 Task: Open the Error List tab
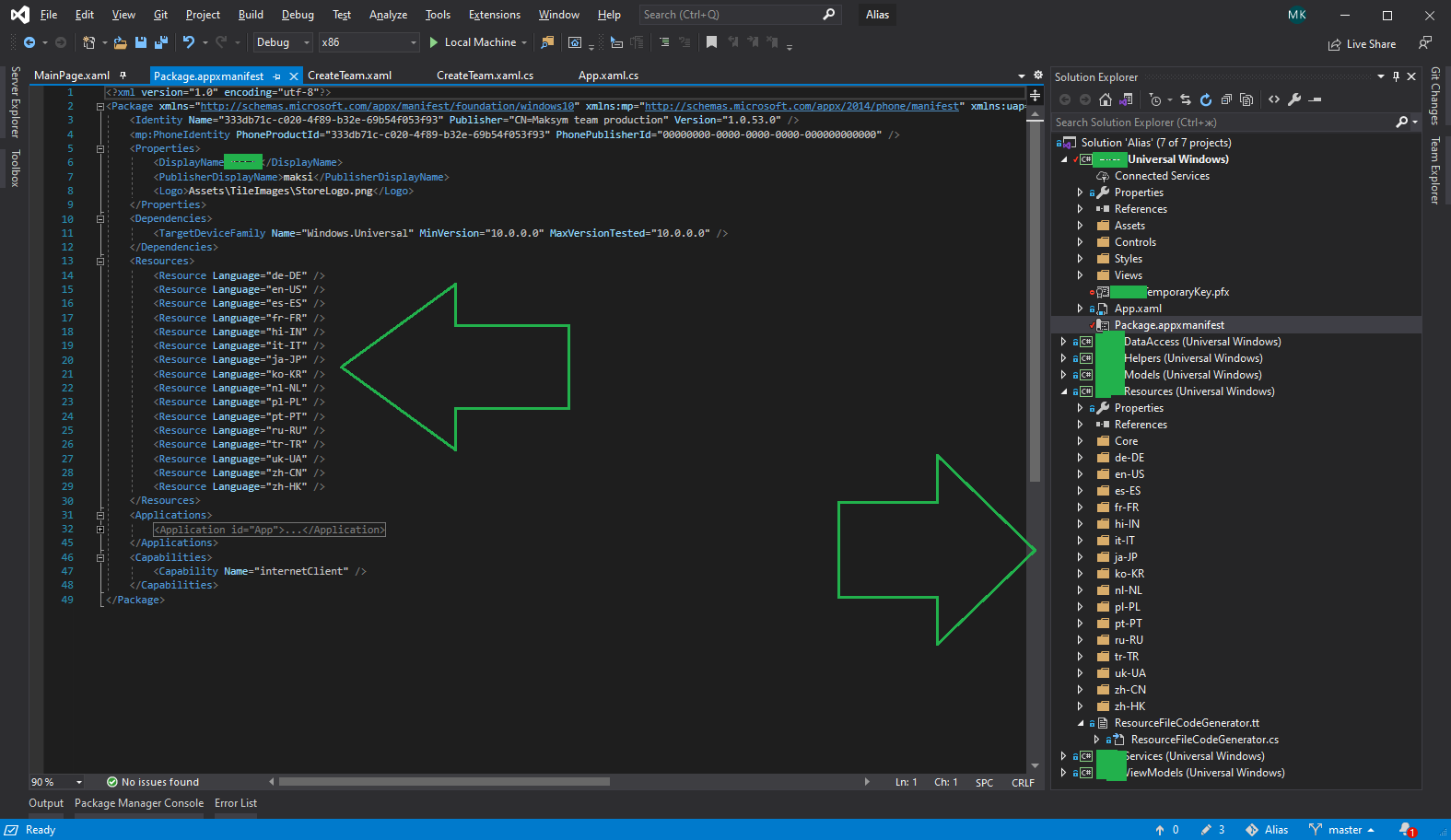pos(236,803)
